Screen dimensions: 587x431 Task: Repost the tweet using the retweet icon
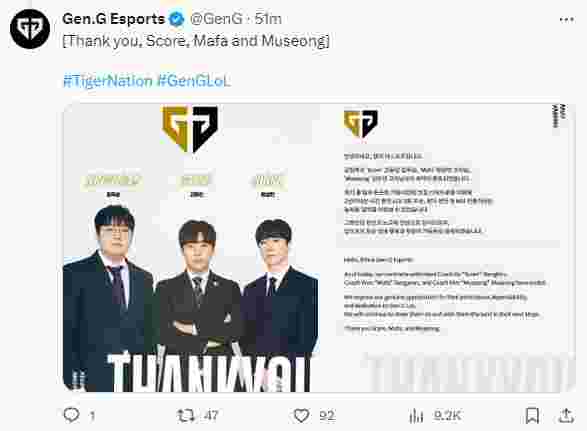pos(185,416)
